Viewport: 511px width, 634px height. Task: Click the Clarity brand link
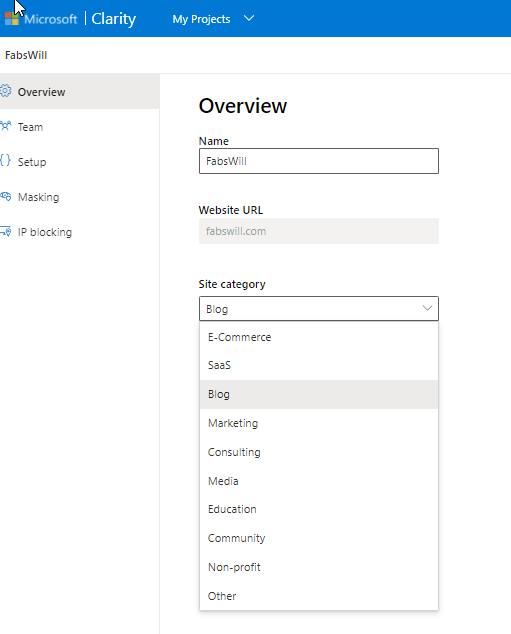114,19
